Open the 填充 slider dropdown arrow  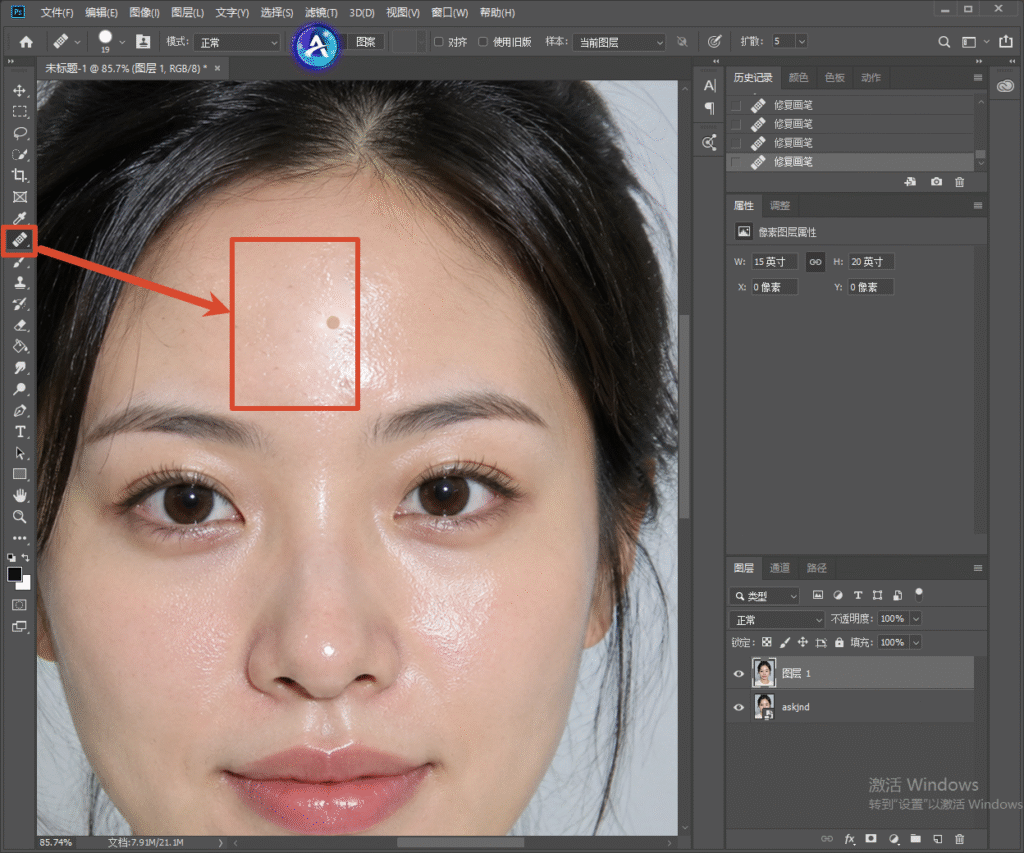[916, 643]
